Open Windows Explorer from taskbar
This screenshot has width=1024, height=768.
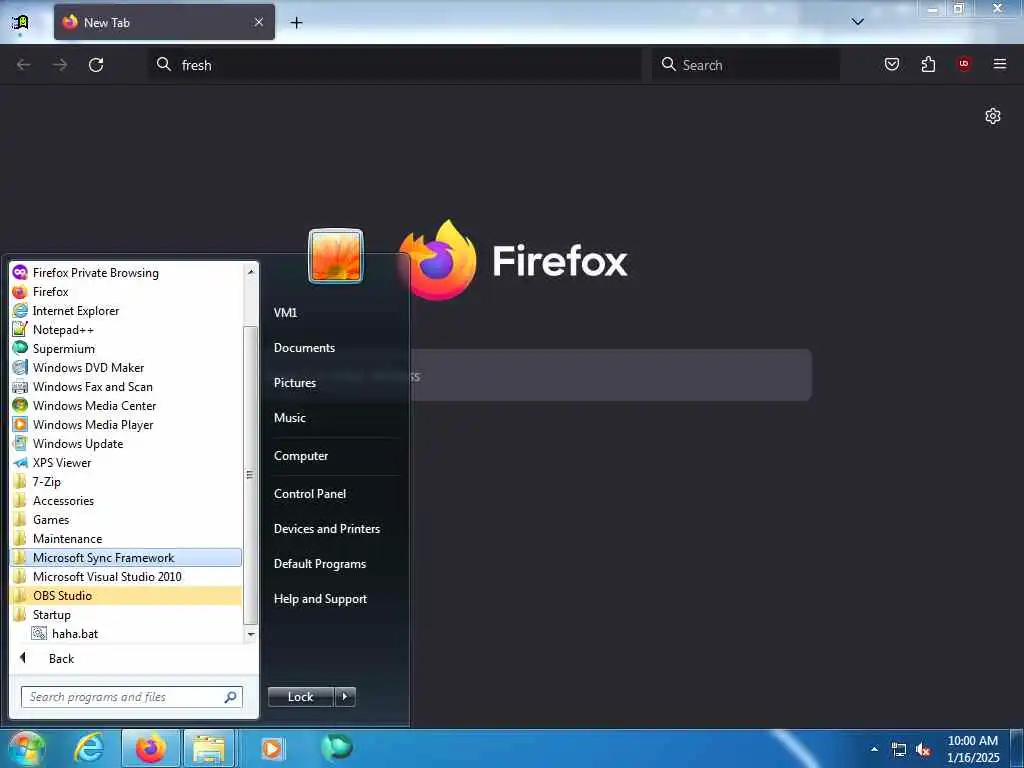pyautogui.click(x=209, y=748)
